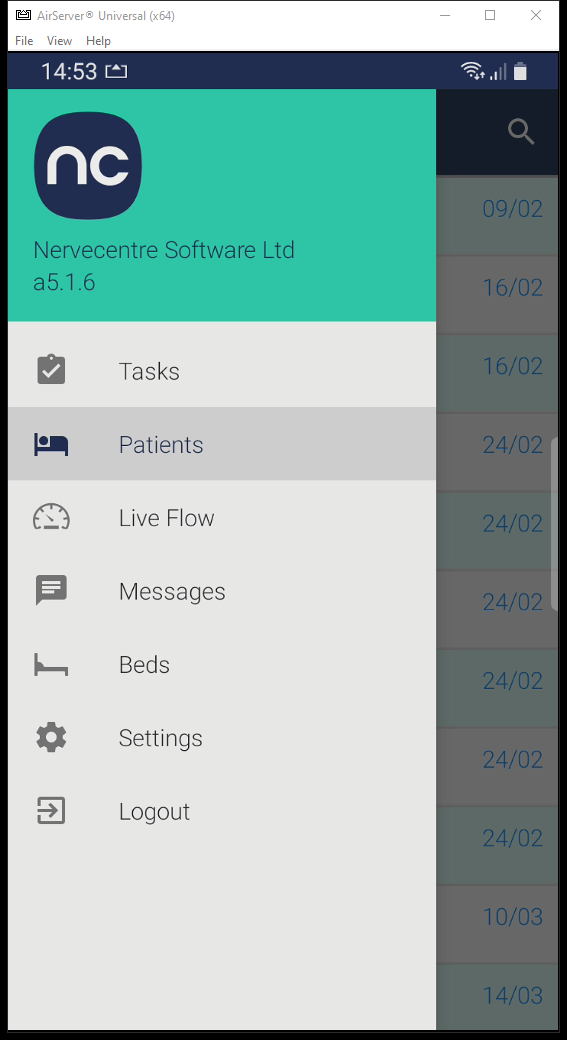The width and height of the screenshot is (567, 1040).
Task: Choose the Logout label
Action: [x=155, y=811]
